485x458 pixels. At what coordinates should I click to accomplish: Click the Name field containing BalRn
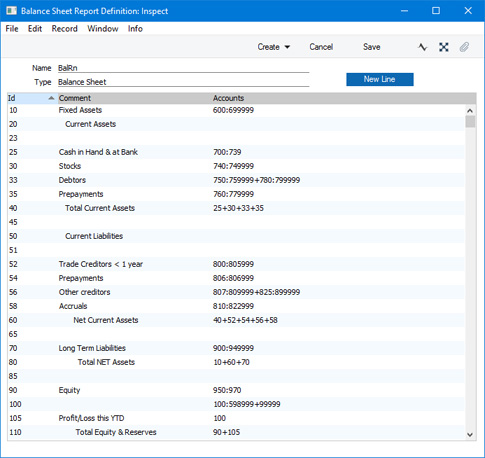pos(183,68)
